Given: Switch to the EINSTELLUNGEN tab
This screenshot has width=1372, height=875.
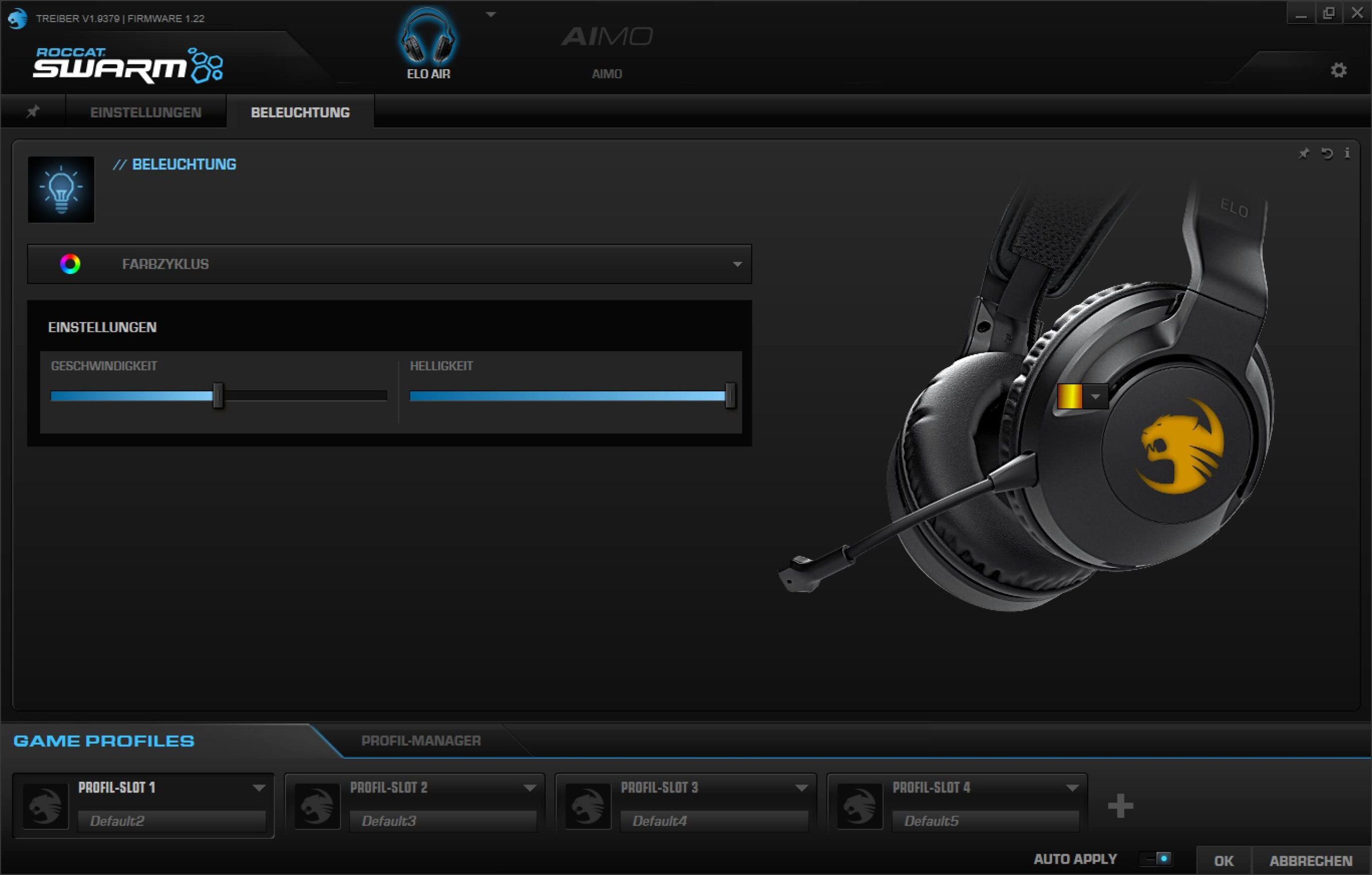Looking at the screenshot, I should (146, 112).
